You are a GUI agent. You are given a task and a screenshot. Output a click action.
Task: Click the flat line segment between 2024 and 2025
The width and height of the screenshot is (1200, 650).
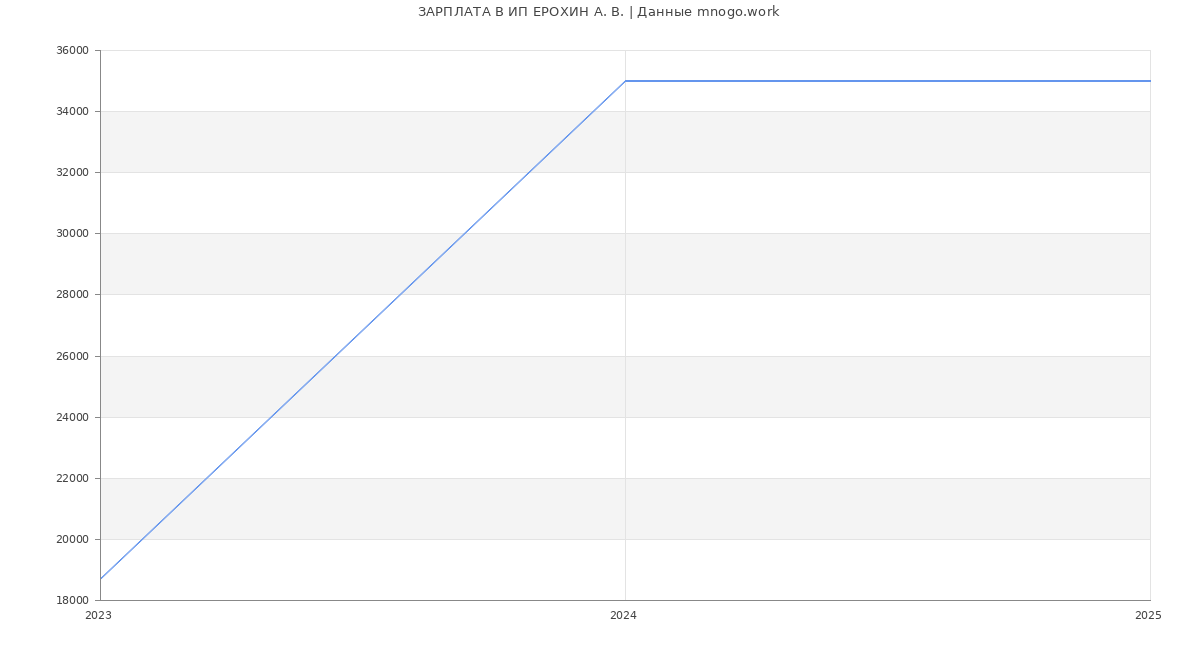pos(888,81)
